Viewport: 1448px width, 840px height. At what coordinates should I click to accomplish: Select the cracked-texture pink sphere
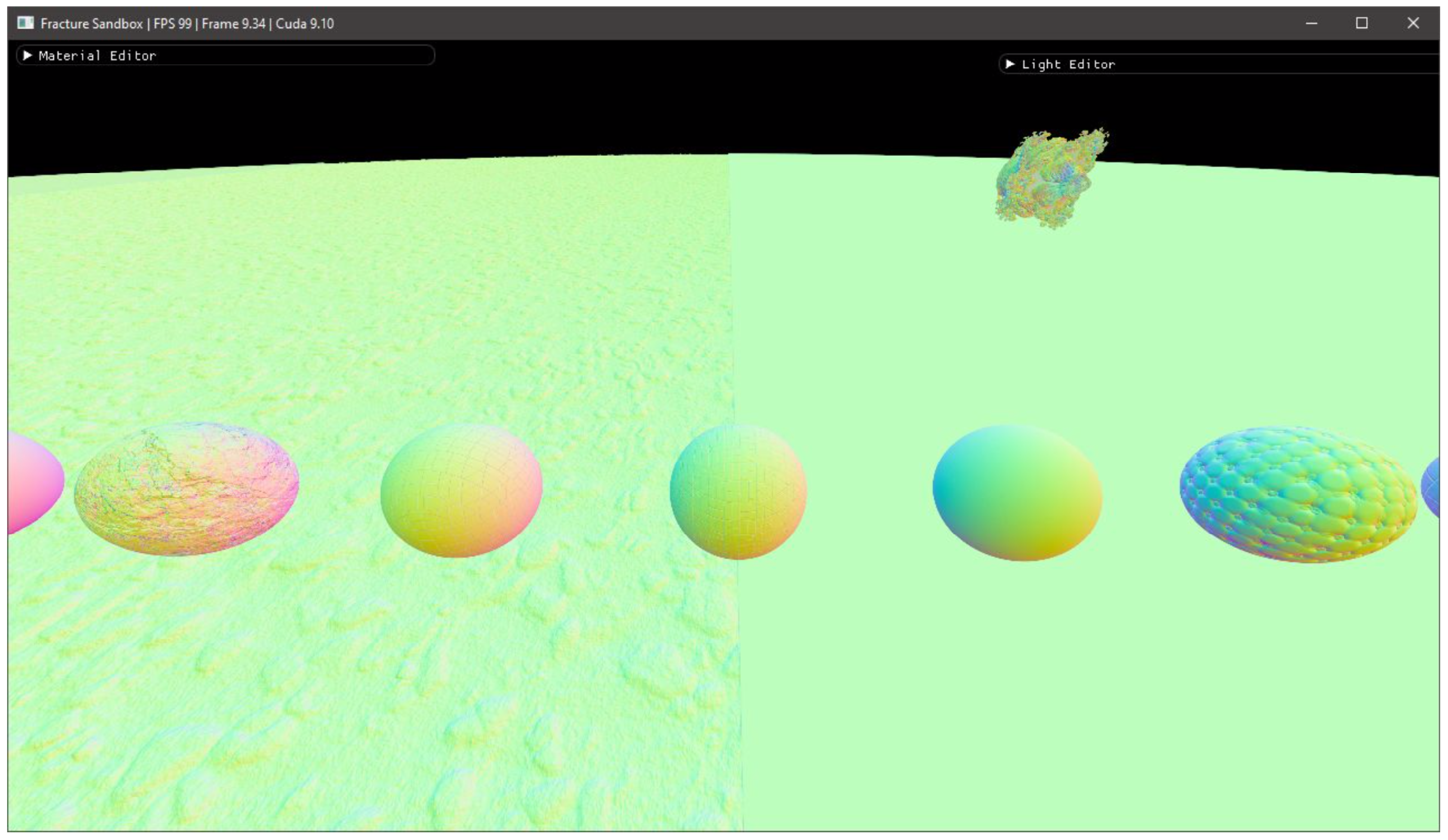click(x=186, y=489)
